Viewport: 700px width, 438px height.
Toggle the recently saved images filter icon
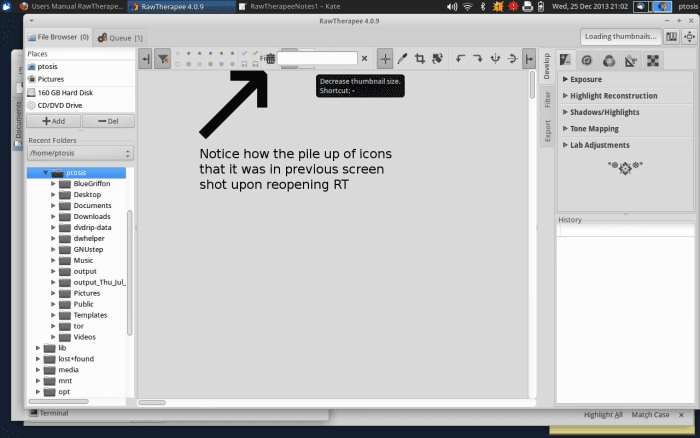point(255,64)
